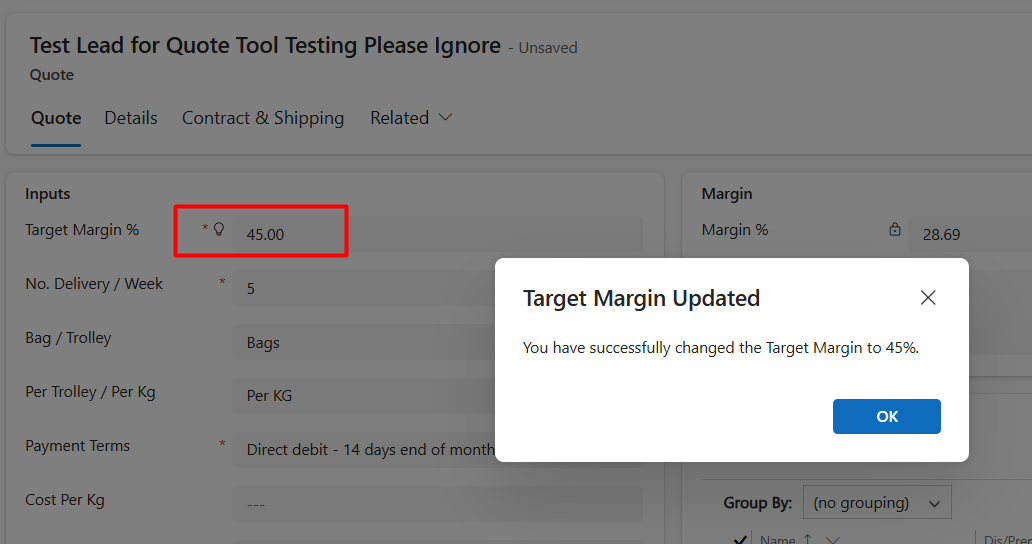Open the Group By (no grouping) dropdown

pyautogui.click(x=877, y=503)
